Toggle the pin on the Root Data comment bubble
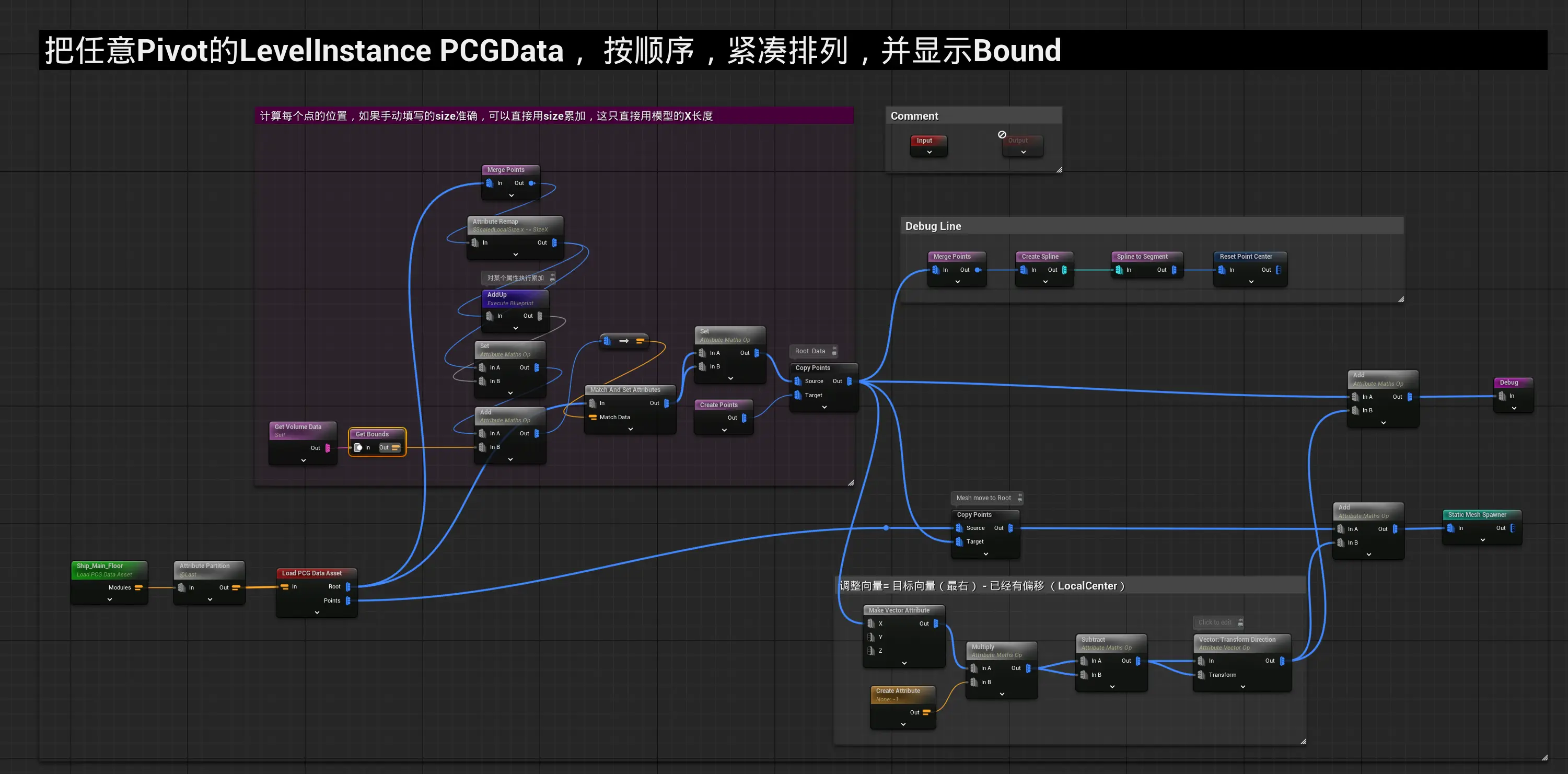The image size is (1568, 774). click(x=834, y=349)
